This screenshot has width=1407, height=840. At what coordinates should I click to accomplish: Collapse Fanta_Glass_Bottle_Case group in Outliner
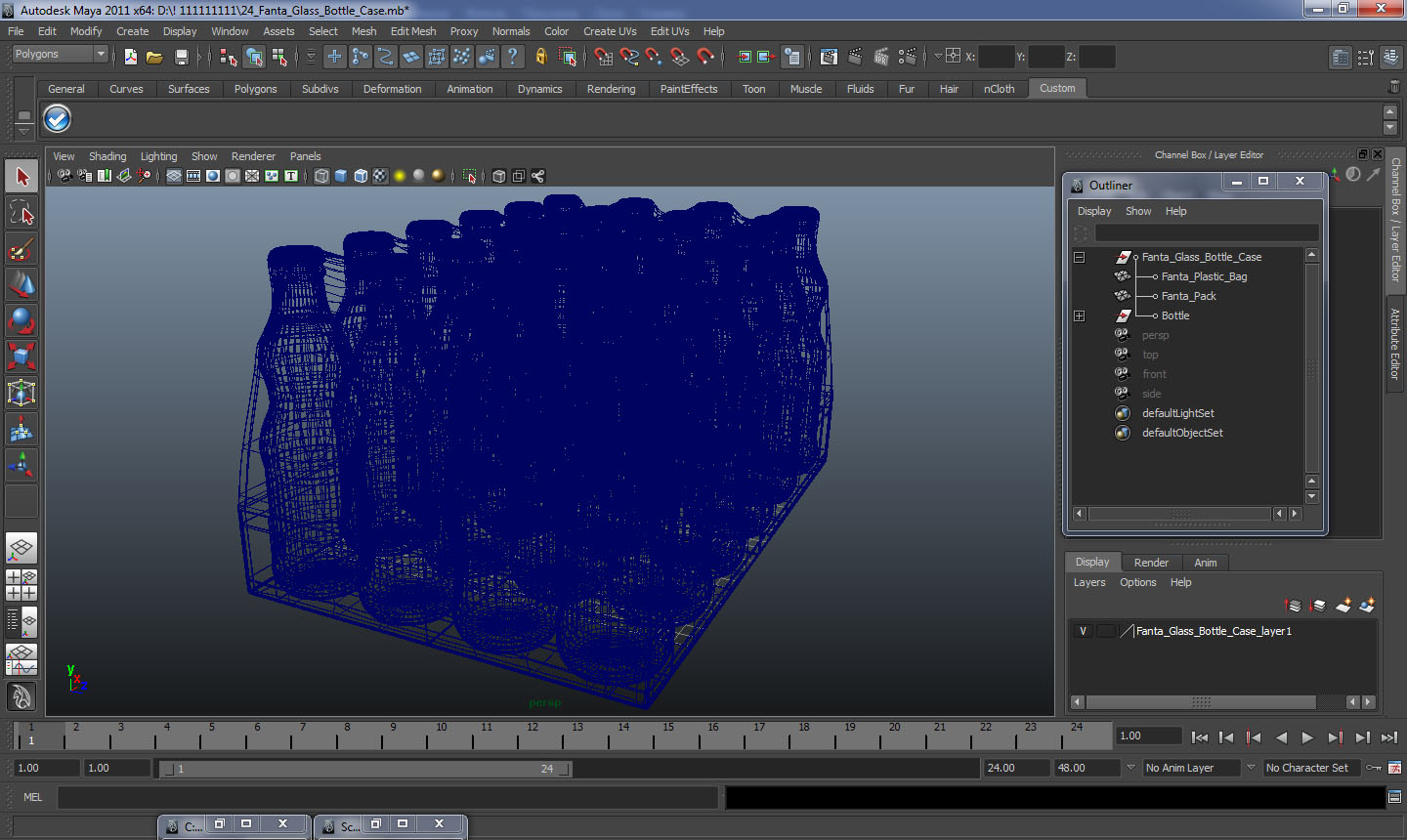tap(1079, 257)
